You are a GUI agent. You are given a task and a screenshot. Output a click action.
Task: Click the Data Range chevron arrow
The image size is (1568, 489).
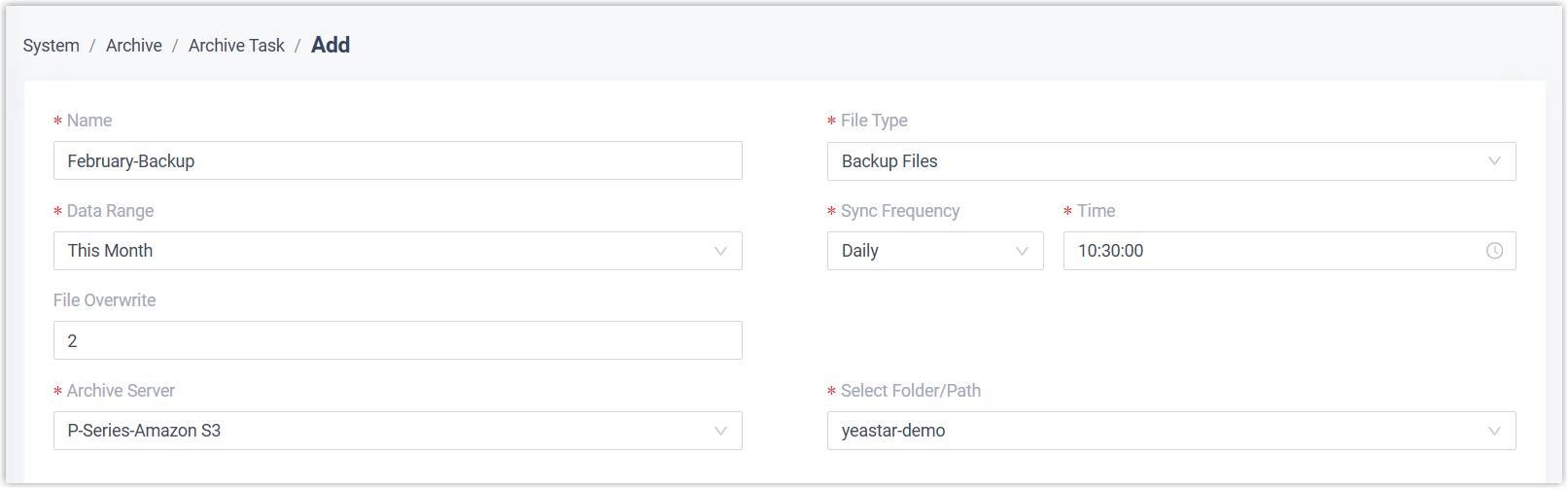(x=720, y=251)
